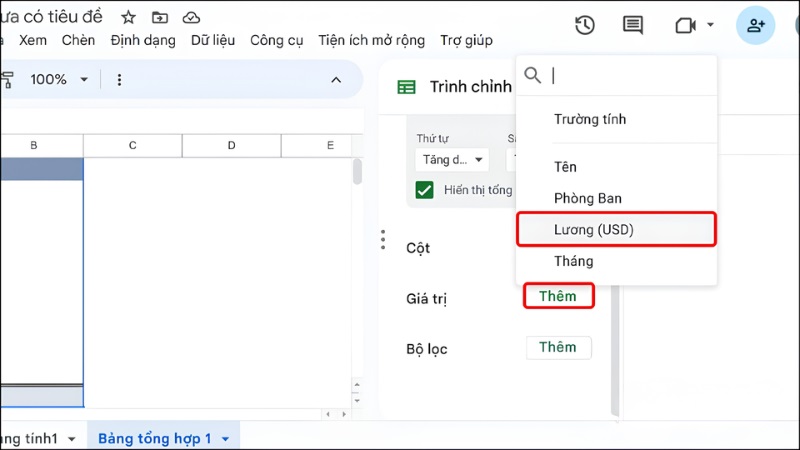
Task: Click scroll down arrow of sheet
Action: point(357,401)
